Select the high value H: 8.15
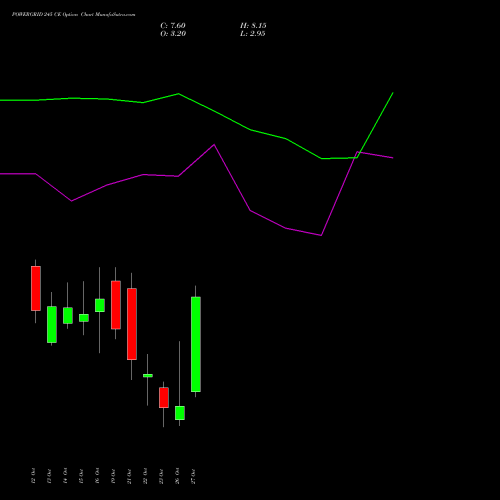The width and height of the screenshot is (500, 500). click(x=253, y=26)
